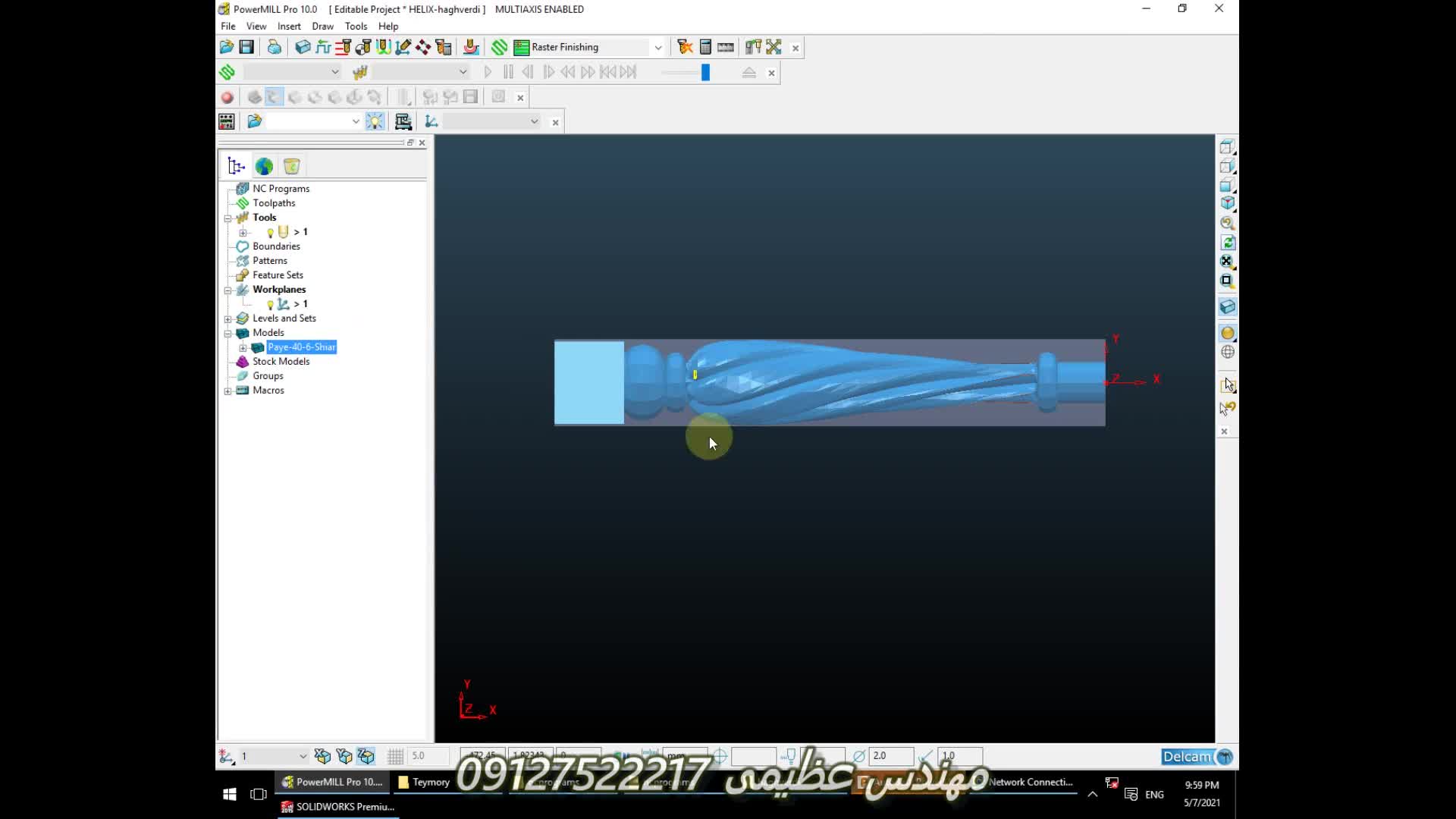
Task: Open the Rapid Move Heights icon
Action: pyautogui.click(x=323, y=47)
